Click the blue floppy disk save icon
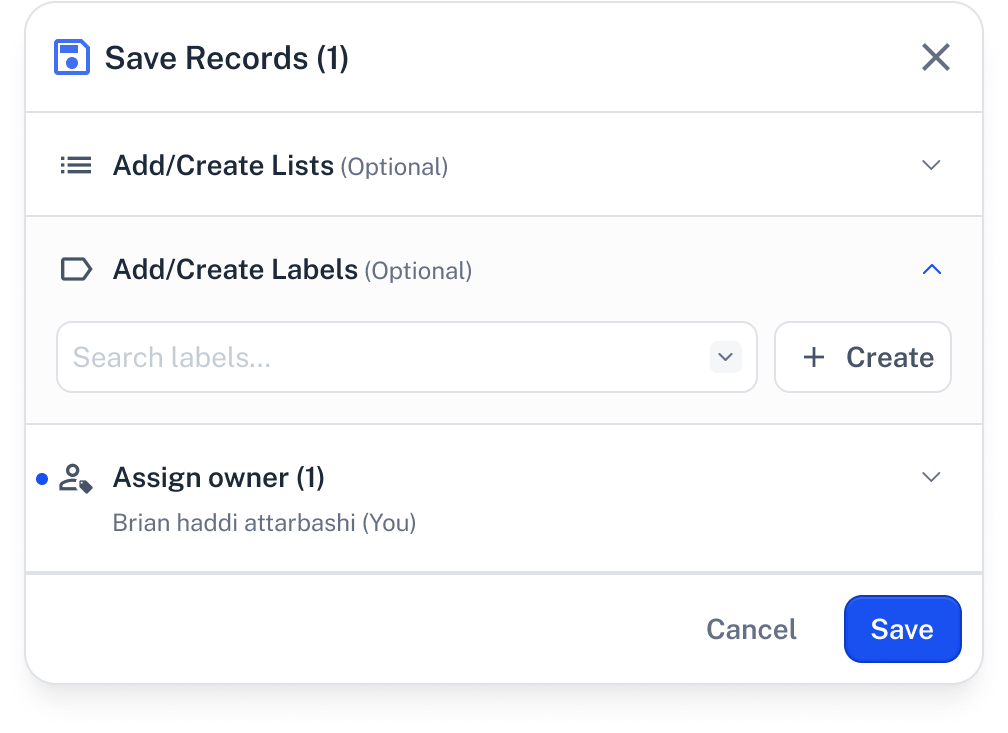This screenshot has width=1008, height=733. point(71,57)
